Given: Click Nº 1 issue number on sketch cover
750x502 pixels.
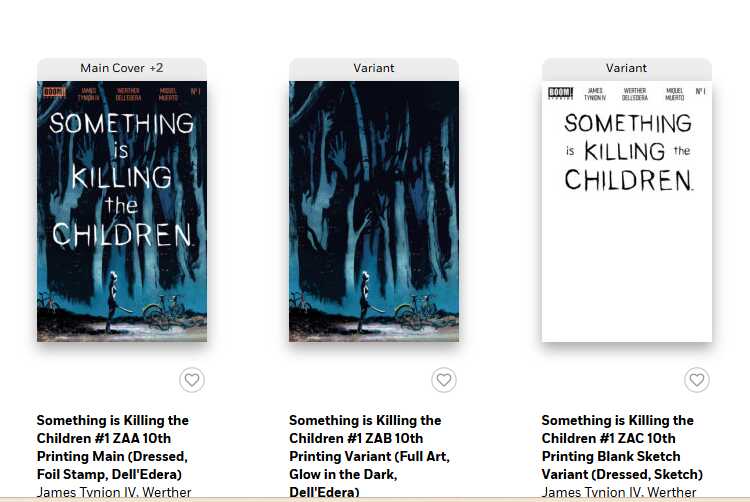Looking at the screenshot, I should pyautogui.click(x=700, y=91).
